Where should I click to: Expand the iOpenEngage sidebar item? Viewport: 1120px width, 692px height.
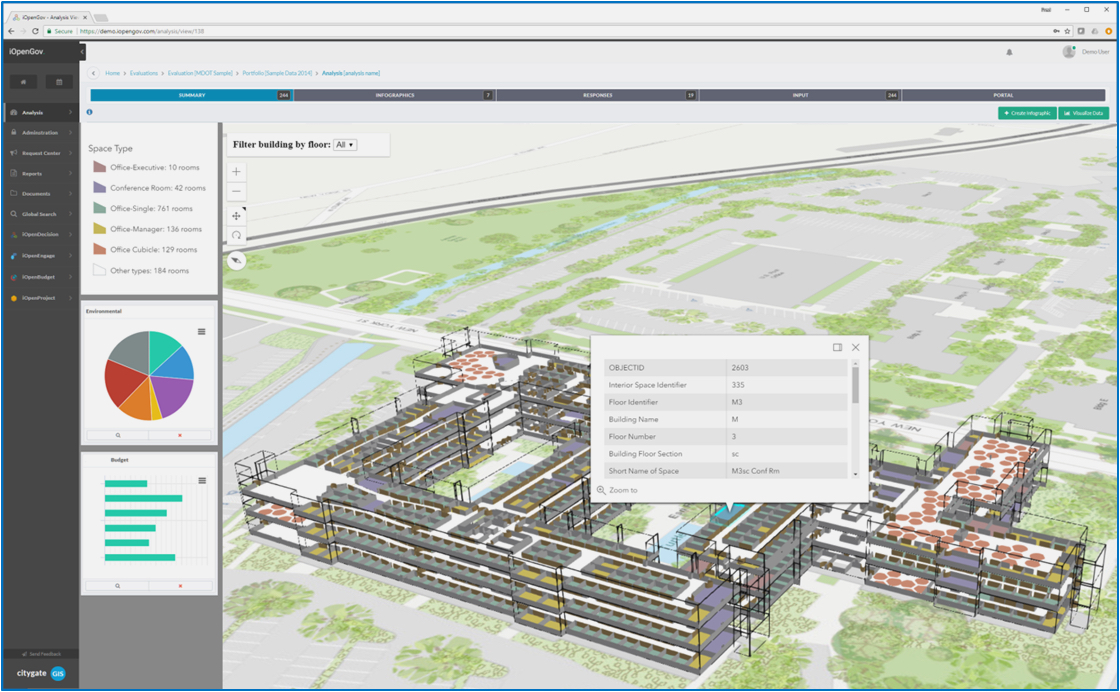pos(41,255)
